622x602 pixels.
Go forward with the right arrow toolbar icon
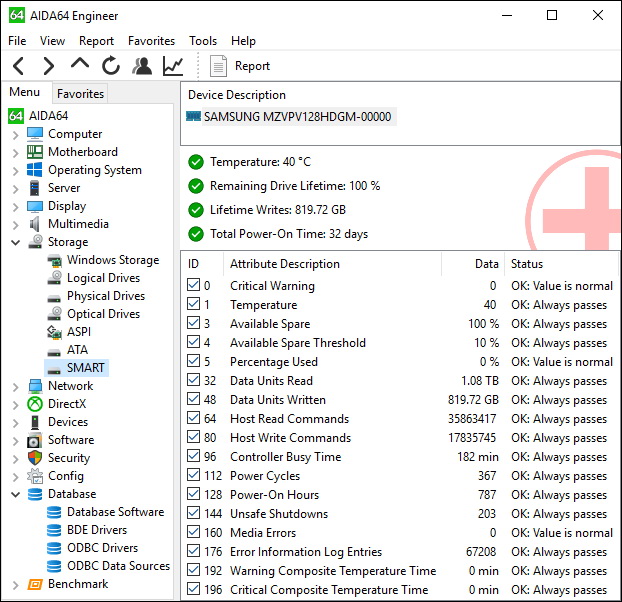[48, 66]
